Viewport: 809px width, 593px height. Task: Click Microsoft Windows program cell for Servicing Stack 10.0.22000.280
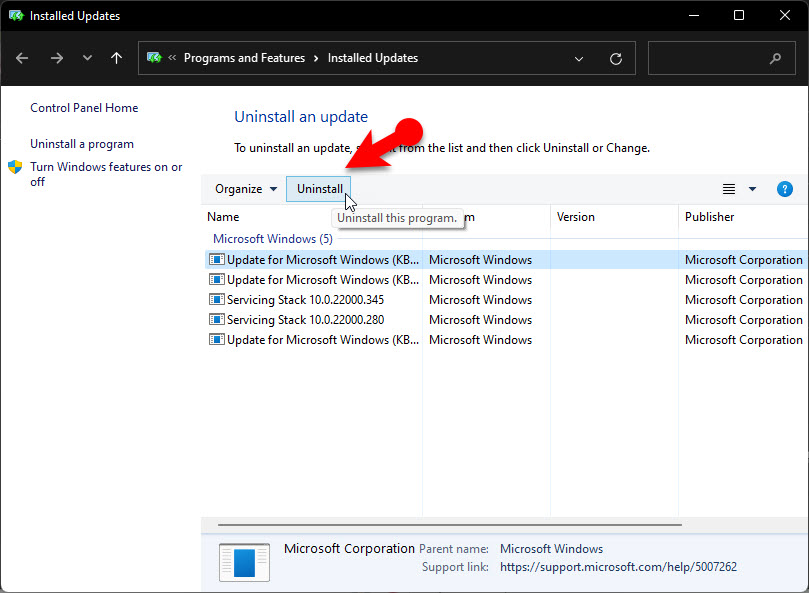pyautogui.click(x=480, y=320)
